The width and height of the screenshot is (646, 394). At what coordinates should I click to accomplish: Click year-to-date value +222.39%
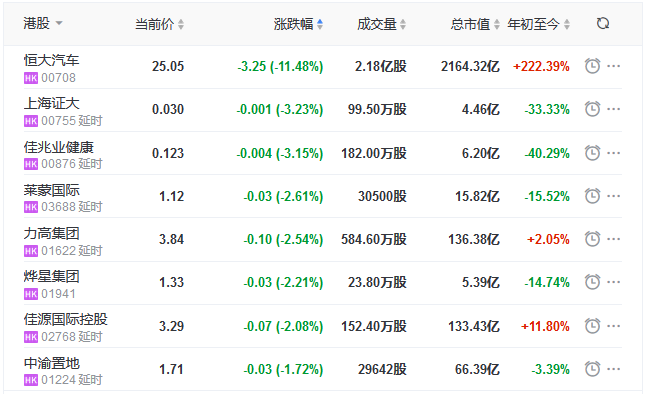541,66
